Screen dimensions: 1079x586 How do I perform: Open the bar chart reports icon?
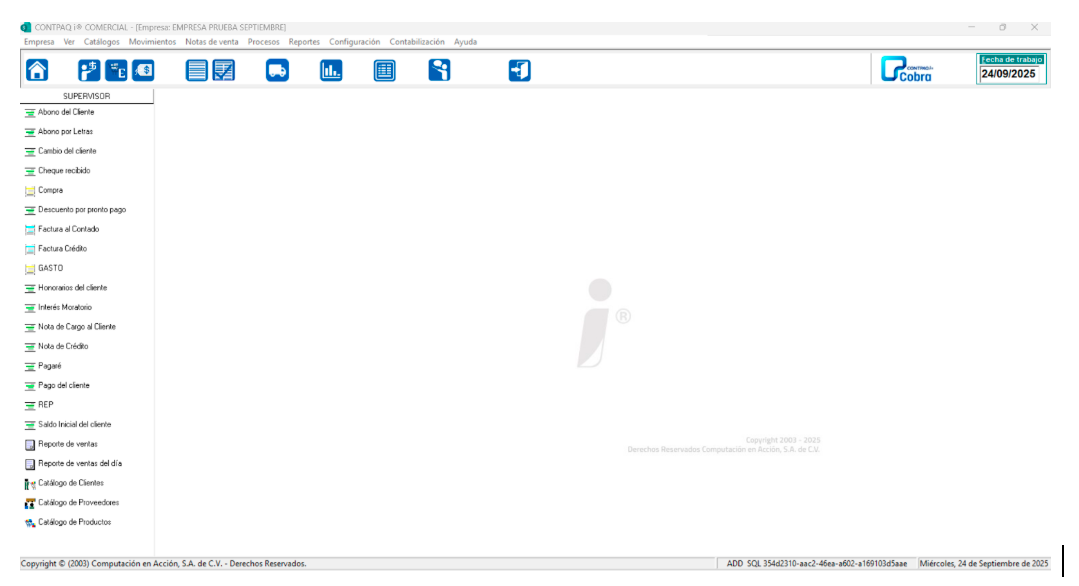(331, 70)
